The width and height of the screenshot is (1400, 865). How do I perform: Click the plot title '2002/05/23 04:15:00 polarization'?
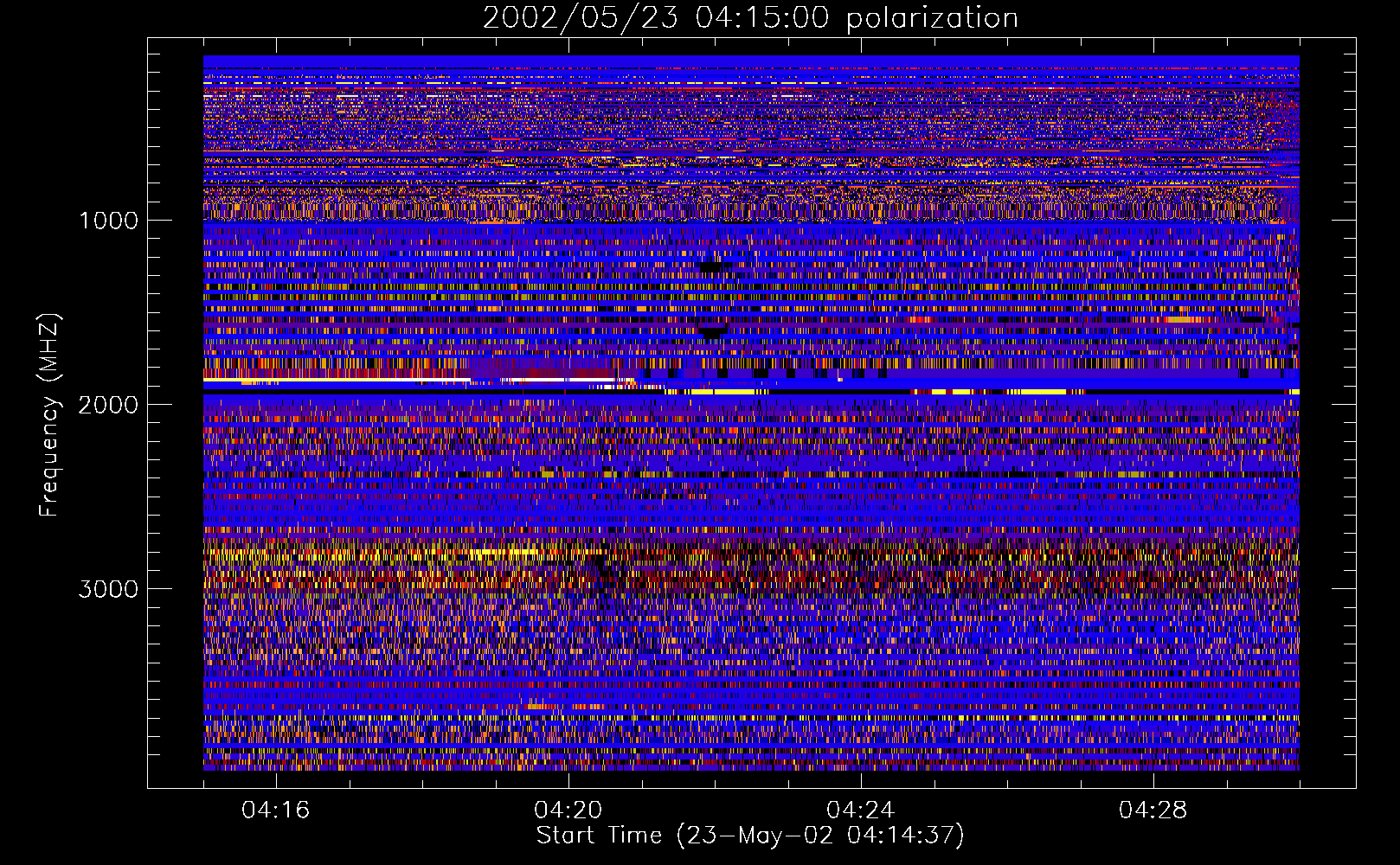click(x=750, y=18)
